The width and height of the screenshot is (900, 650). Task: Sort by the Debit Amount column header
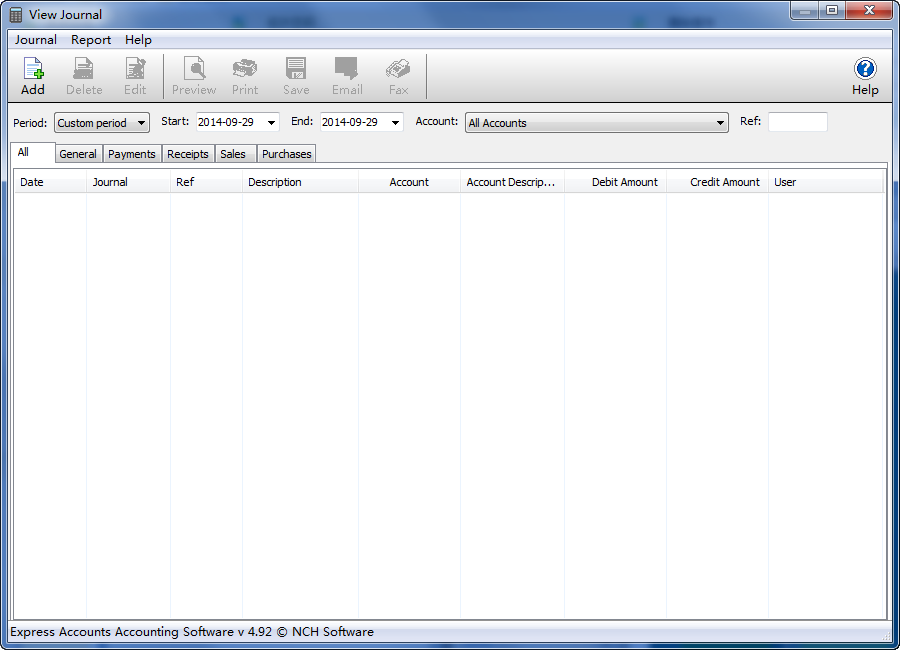(x=615, y=182)
